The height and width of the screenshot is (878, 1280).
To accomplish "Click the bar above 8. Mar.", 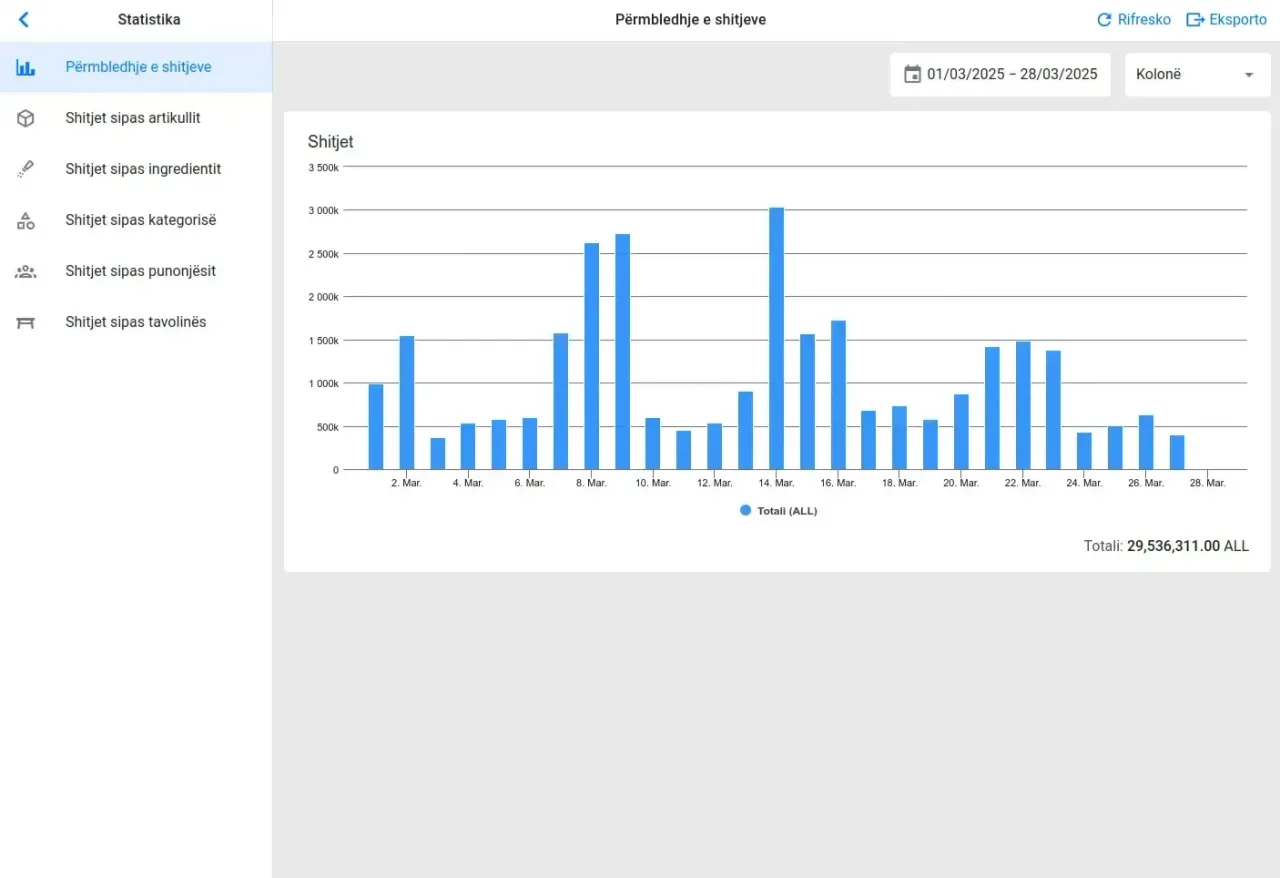I will (592, 356).
